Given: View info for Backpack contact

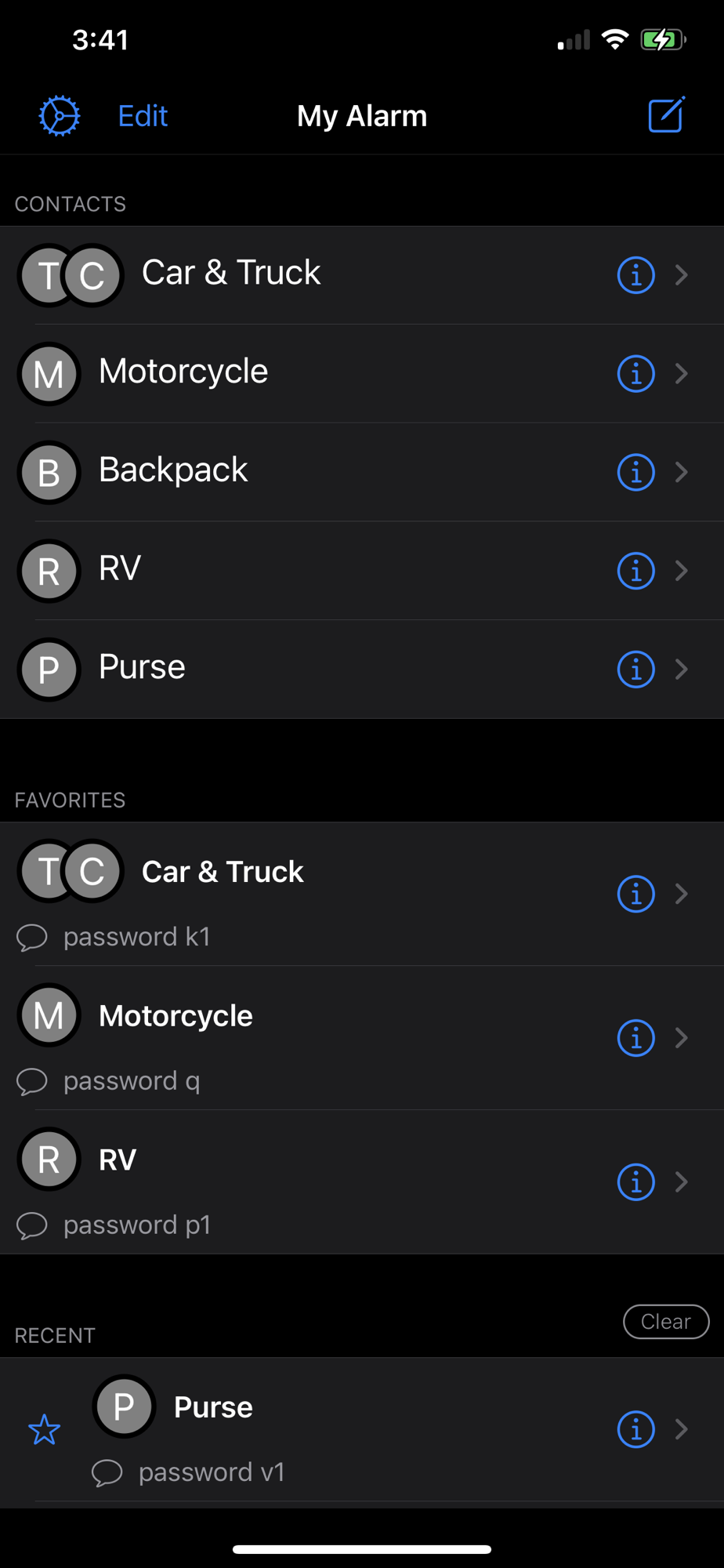Looking at the screenshot, I should (635, 472).
